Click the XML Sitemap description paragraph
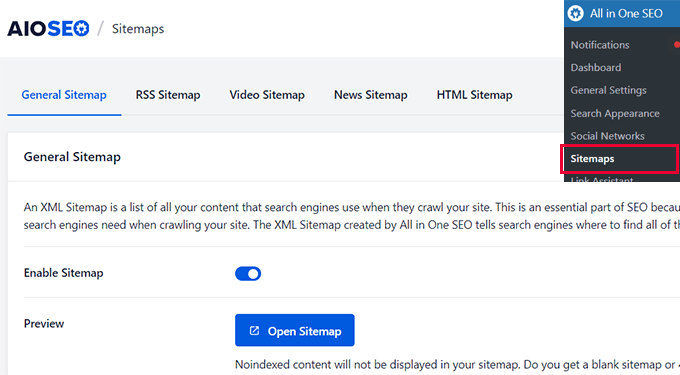 click(352, 216)
